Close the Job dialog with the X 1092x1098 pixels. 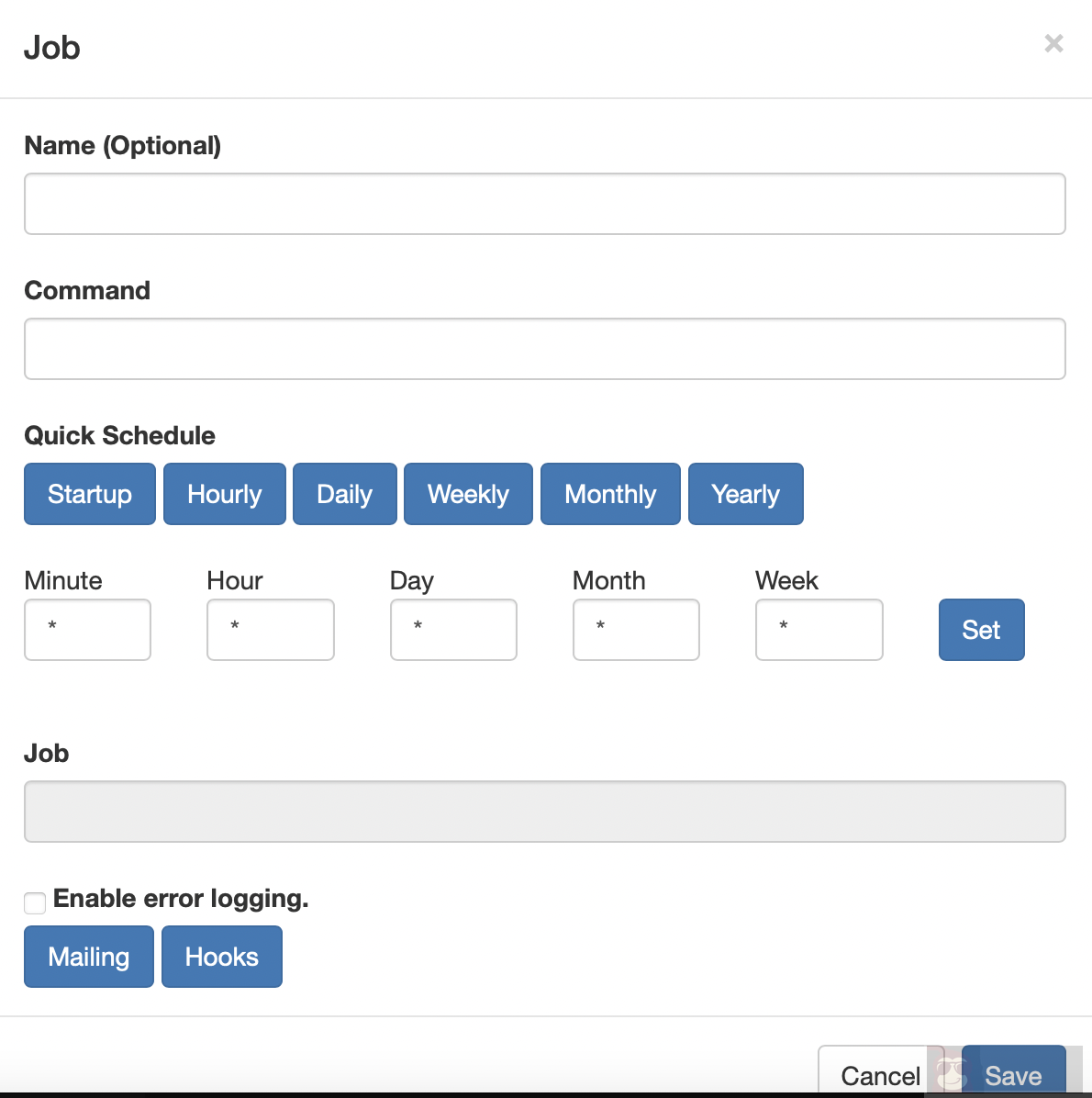coord(1053,43)
